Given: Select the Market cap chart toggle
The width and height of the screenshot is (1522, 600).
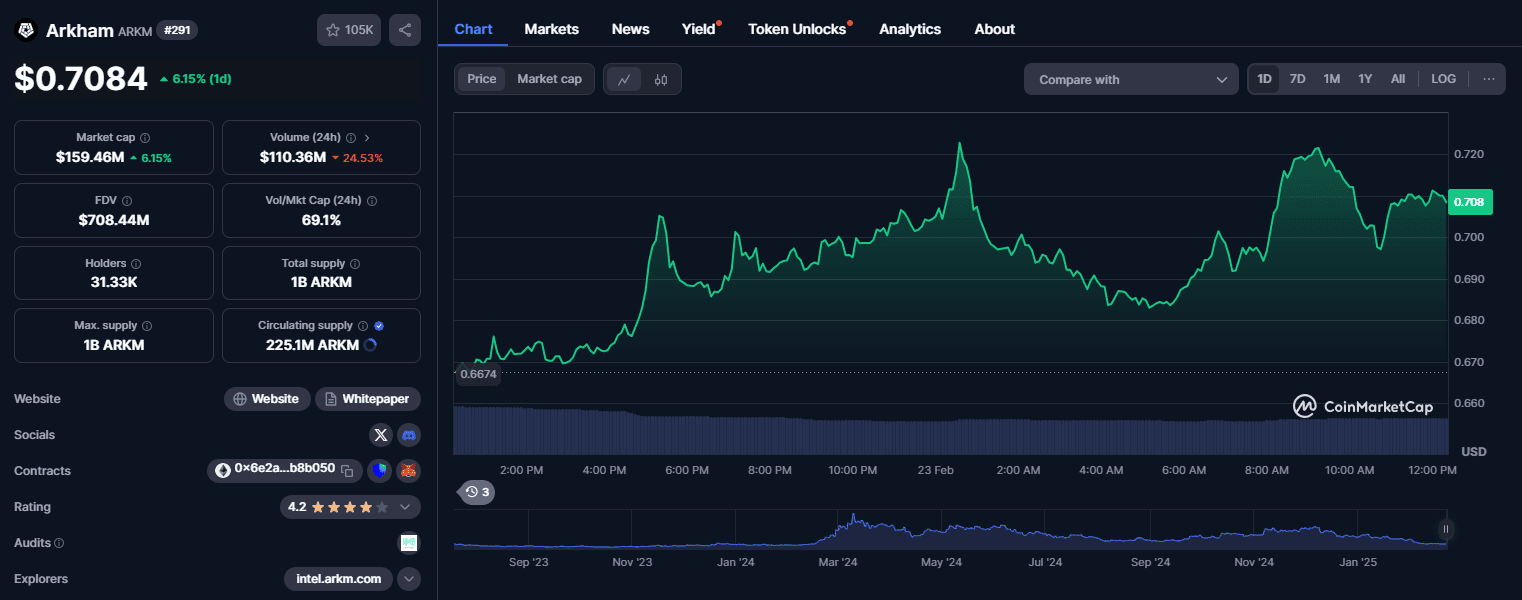Looking at the screenshot, I should point(549,79).
